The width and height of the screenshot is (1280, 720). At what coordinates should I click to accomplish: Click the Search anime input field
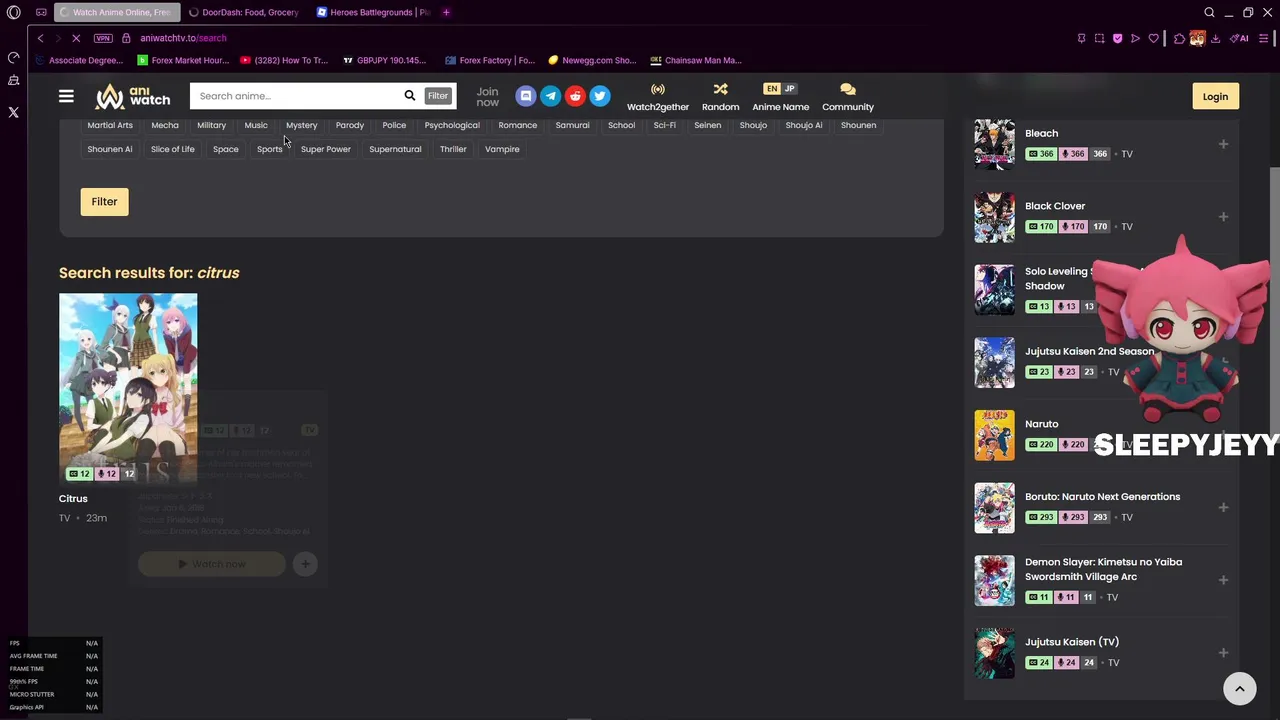pos(295,96)
